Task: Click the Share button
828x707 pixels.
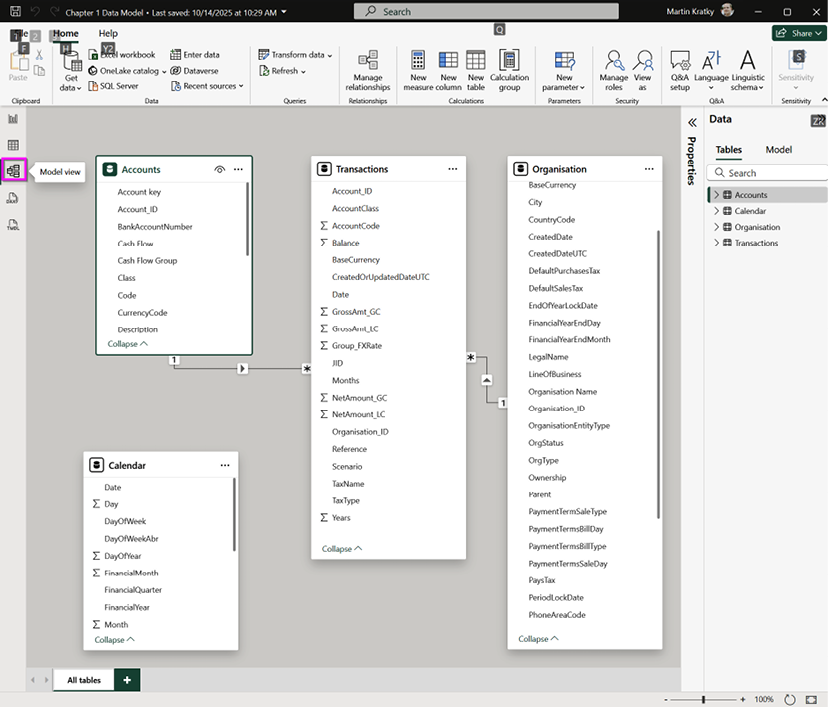Action: tap(798, 33)
